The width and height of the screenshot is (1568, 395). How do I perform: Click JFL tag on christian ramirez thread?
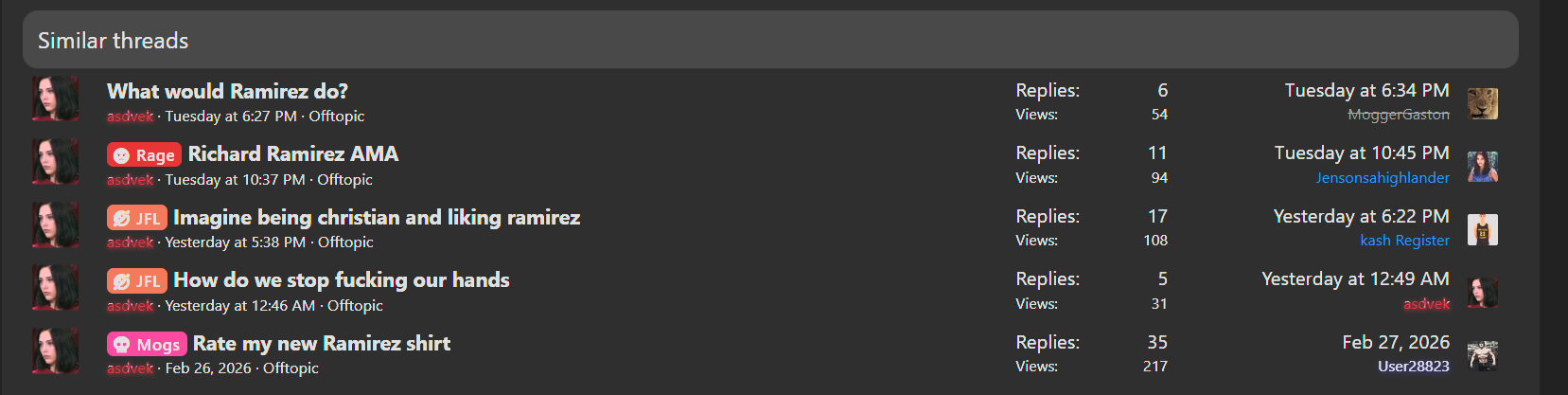click(x=137, y=218)
